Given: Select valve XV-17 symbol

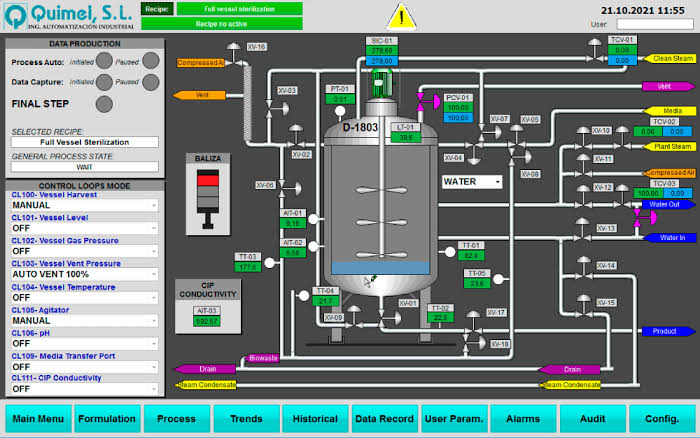Looking at the screenshot, I should coord(473,323).
